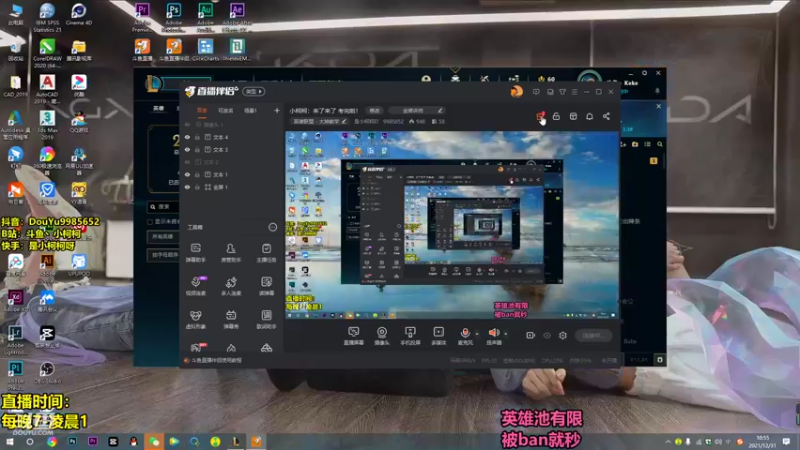Viewport: 800px width, 450px height.
Task: Select the first tab in League client
Action: 159,108
